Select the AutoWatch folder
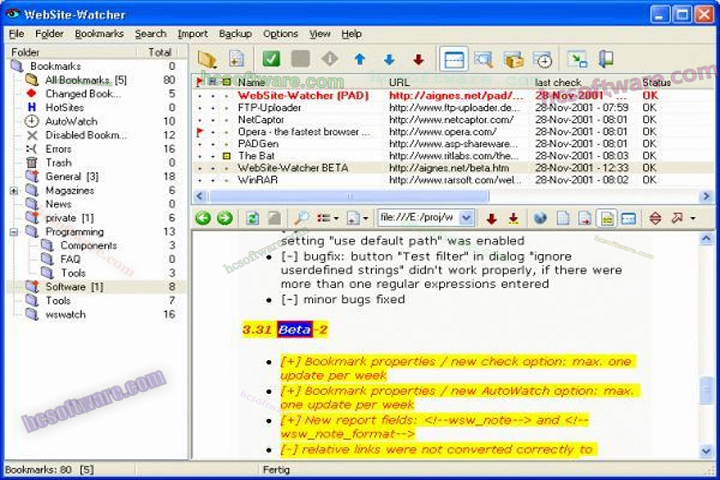Image resolution: width=720 pixels, height=480 pixels. pyautogui.click(x=71, y=121)
